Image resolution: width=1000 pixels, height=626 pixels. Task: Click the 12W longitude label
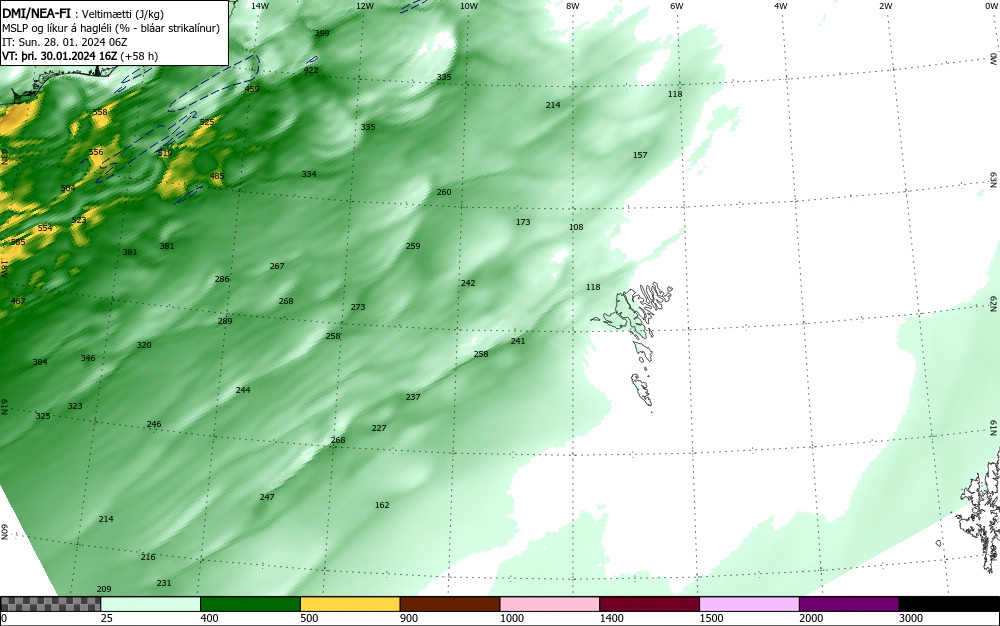364,6
